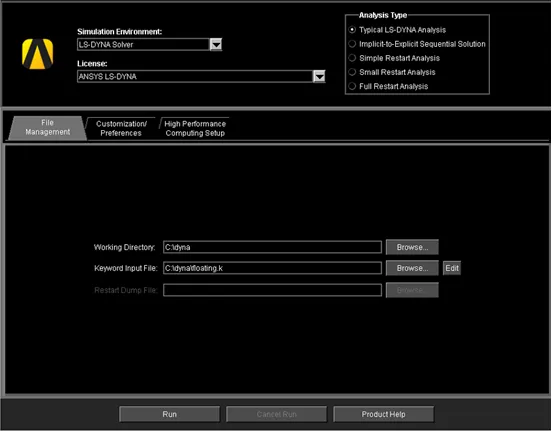Viewport: 554px width, 431px height.
Task: Select Small Restart Analysis option
Action: pos(352,72)
